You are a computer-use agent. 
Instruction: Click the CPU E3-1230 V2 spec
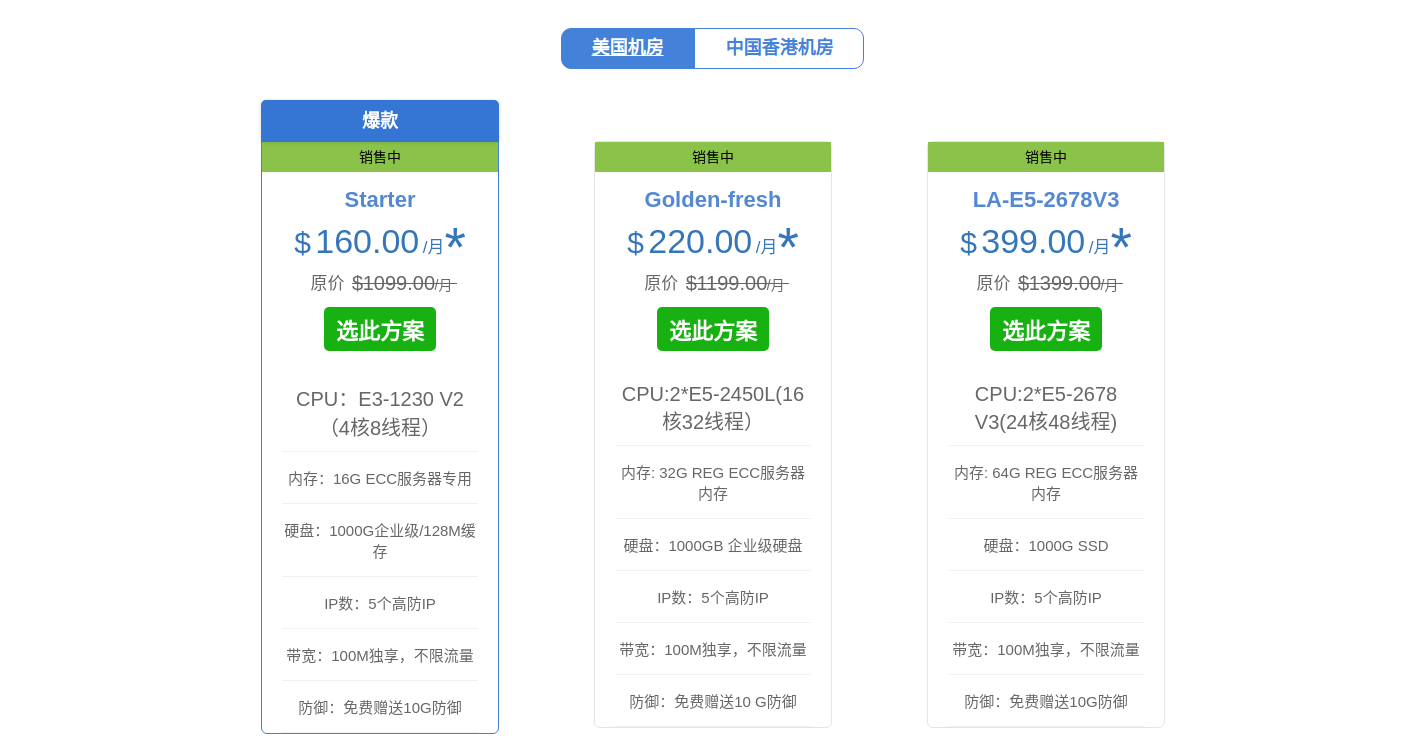(380, 413)
